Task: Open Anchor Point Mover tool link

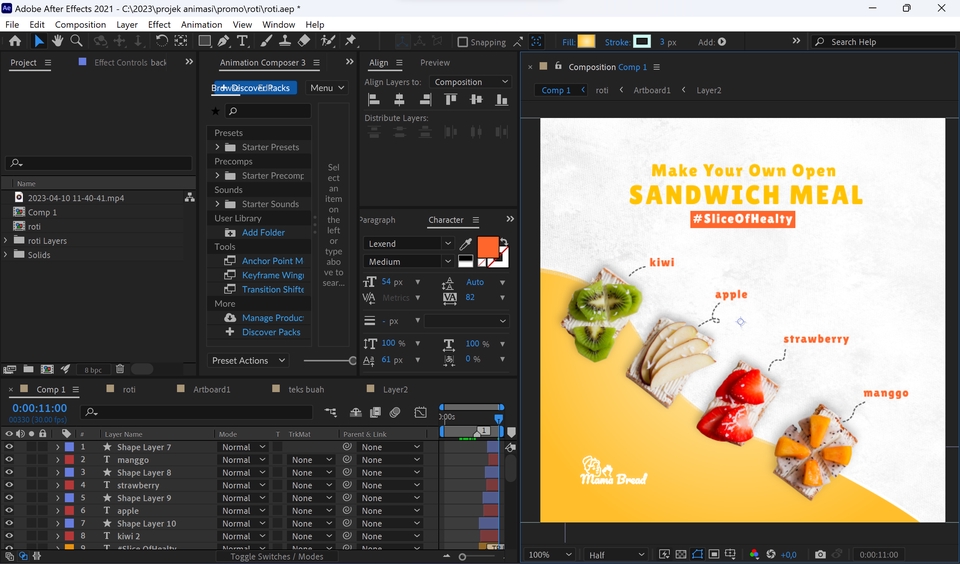Action: click(x=272, y=261)
